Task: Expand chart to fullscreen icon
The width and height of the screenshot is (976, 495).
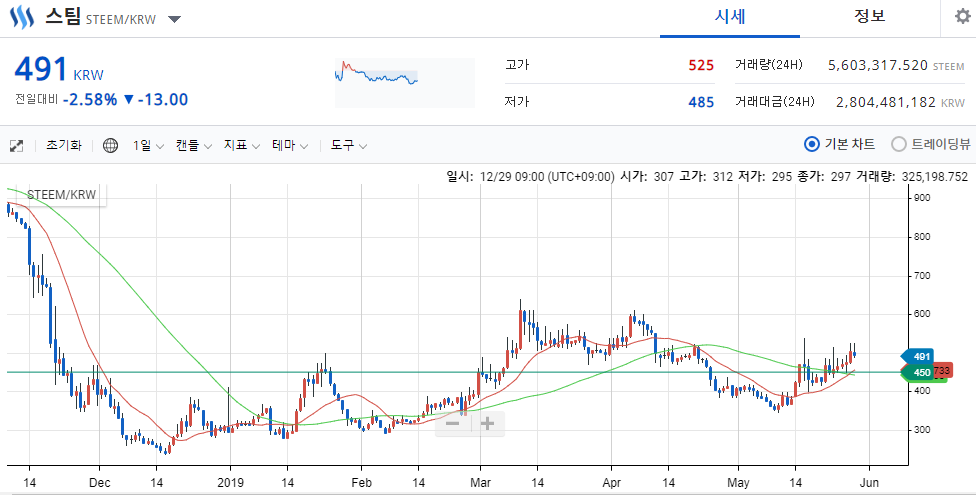Action: click(16, 146)
